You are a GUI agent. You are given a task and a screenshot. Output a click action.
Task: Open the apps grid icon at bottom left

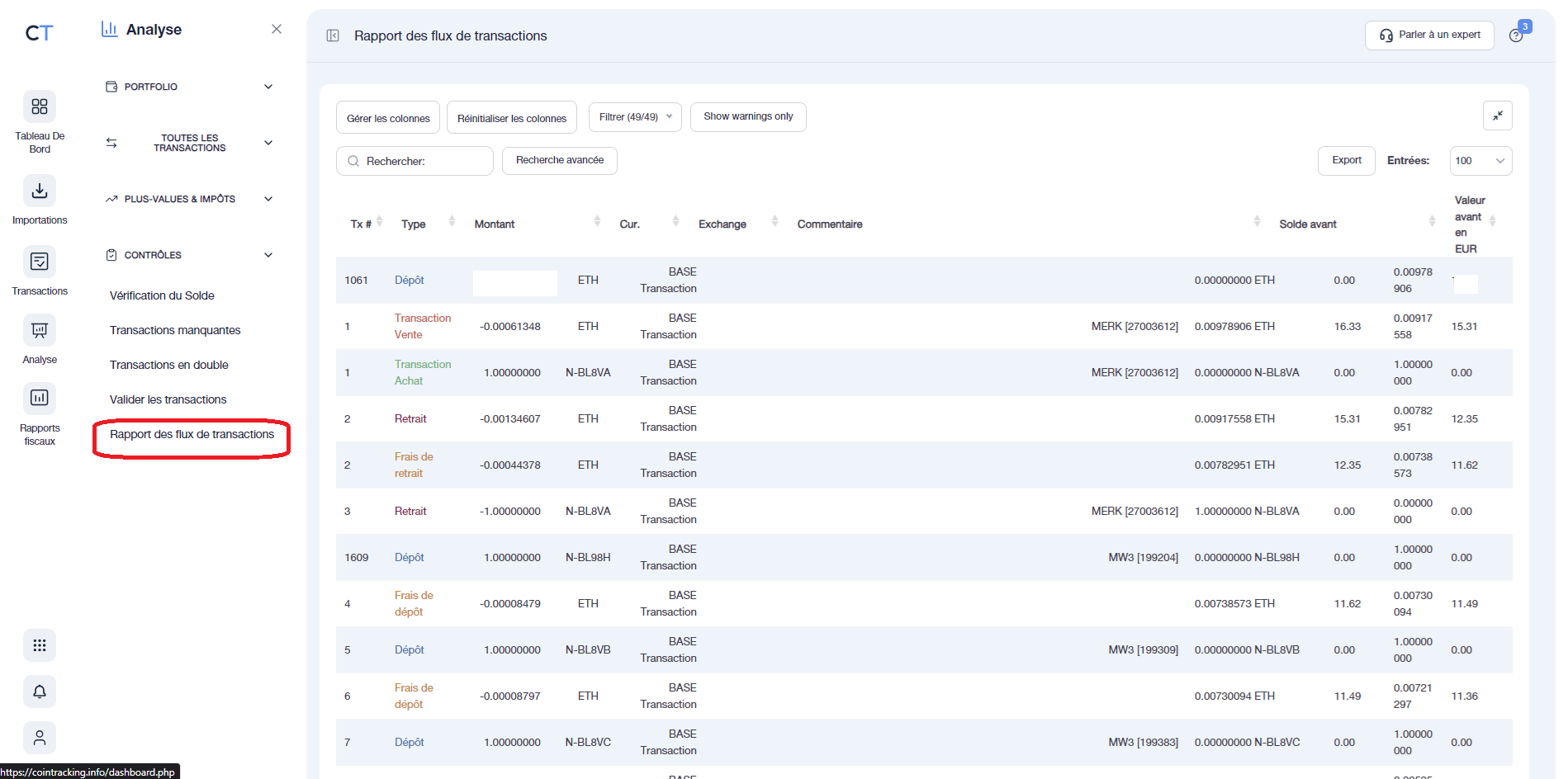[x=39, y=645]
